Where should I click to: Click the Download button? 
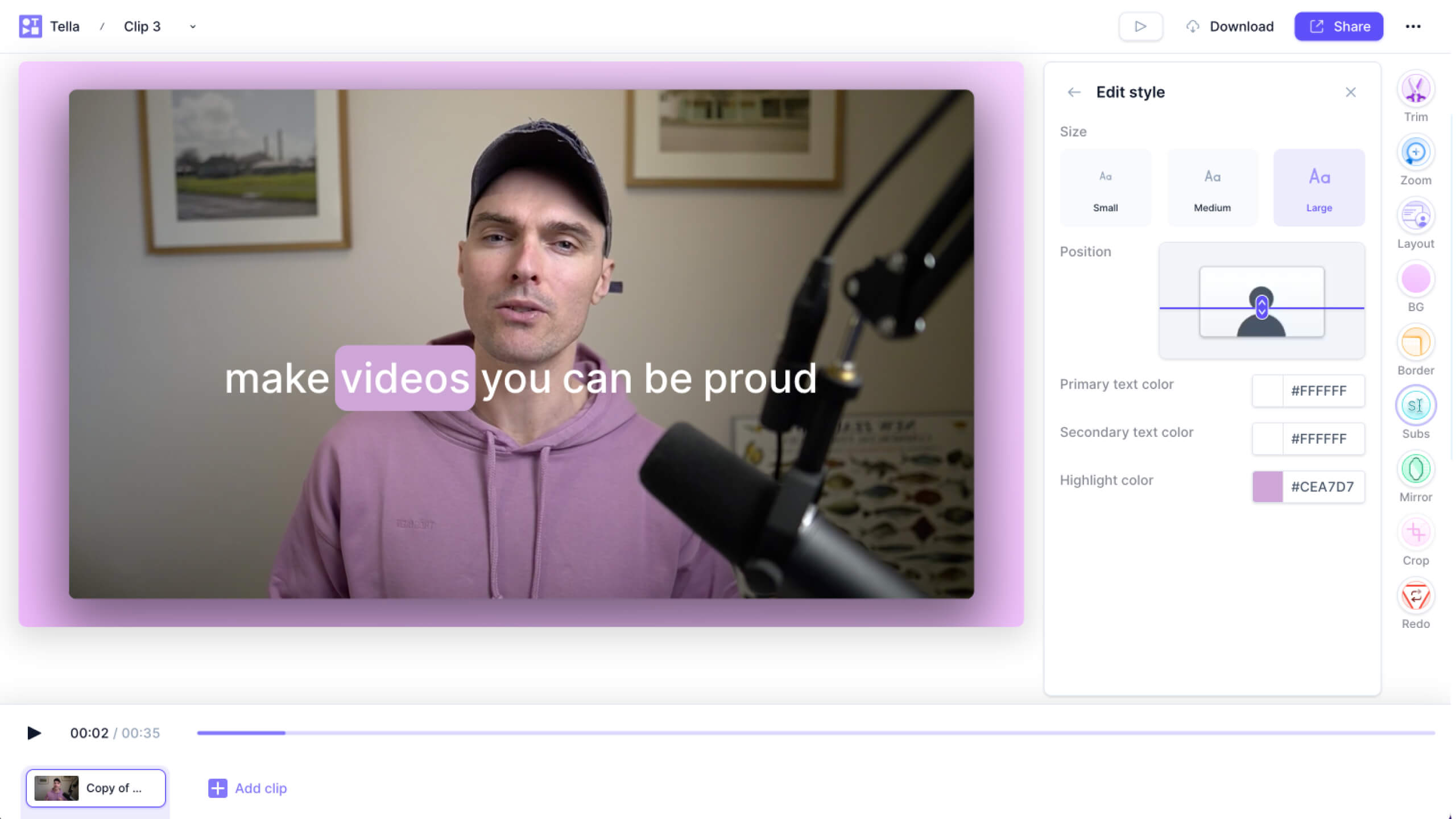pos(1229,26)
